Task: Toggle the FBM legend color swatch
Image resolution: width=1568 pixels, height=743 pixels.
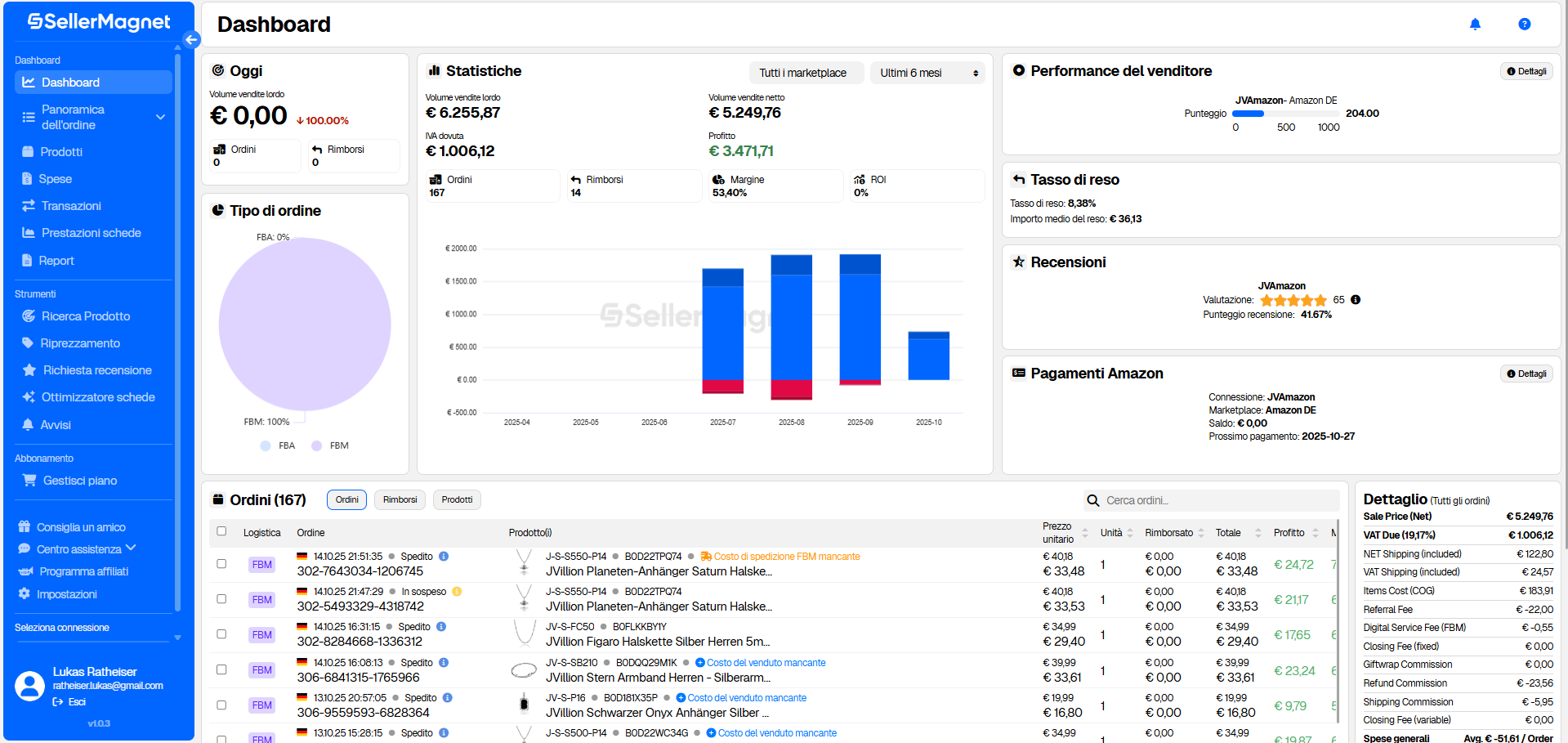Action: point(317,445)
